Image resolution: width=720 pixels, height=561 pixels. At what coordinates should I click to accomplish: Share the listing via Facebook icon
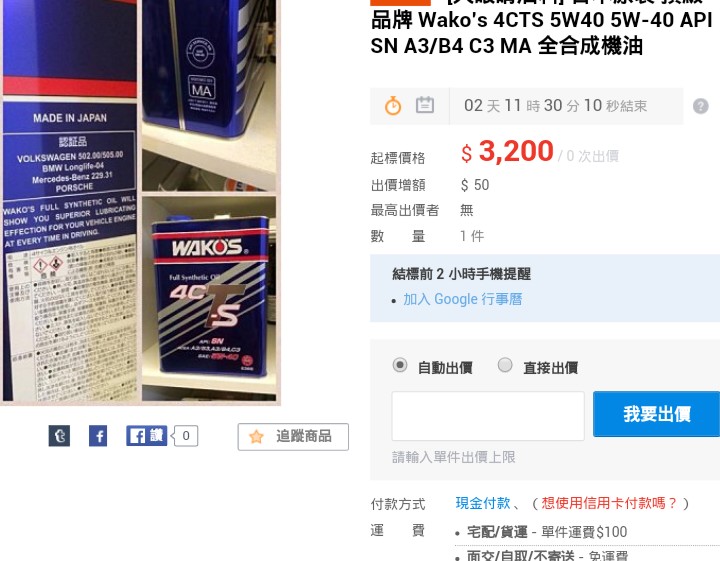pos(98,436)
